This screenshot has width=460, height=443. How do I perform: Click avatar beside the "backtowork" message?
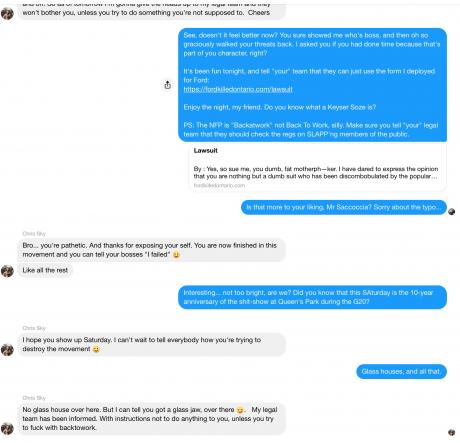tap(7, 428)
